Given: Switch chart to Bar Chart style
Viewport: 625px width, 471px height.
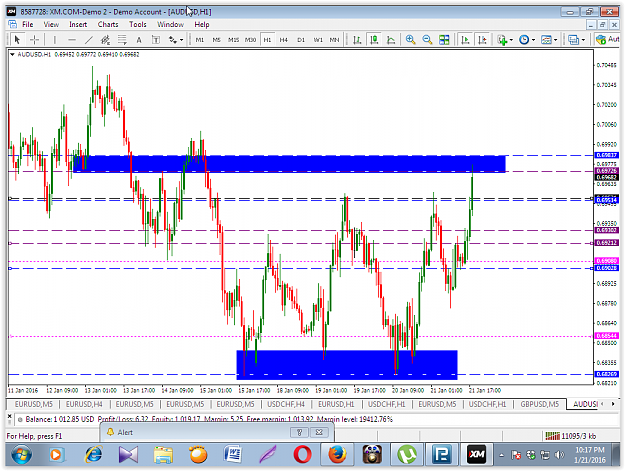Looking at the screenshot, I should click(x=357, y=39).
